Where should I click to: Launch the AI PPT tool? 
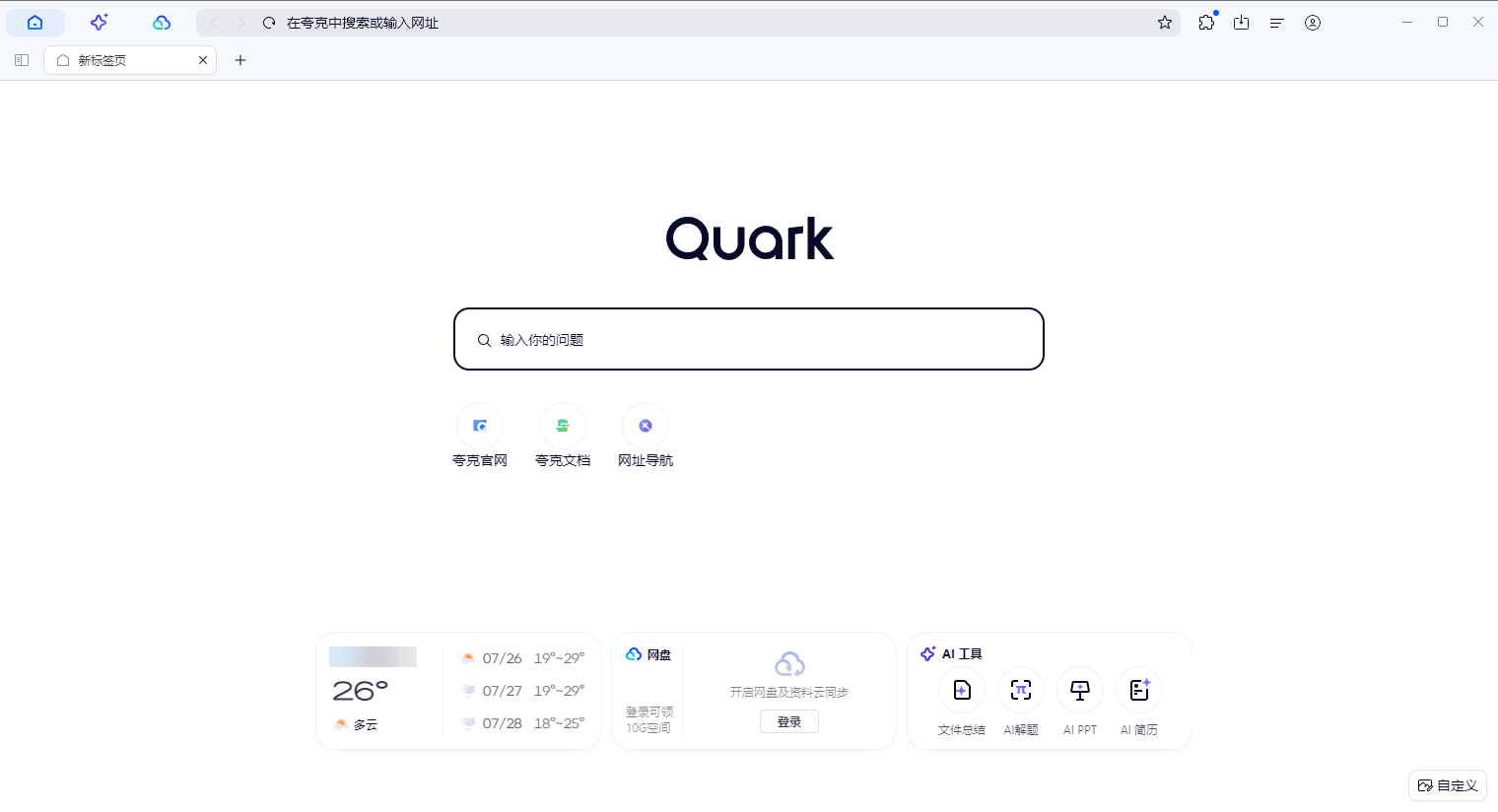(x=1080, y=702)
